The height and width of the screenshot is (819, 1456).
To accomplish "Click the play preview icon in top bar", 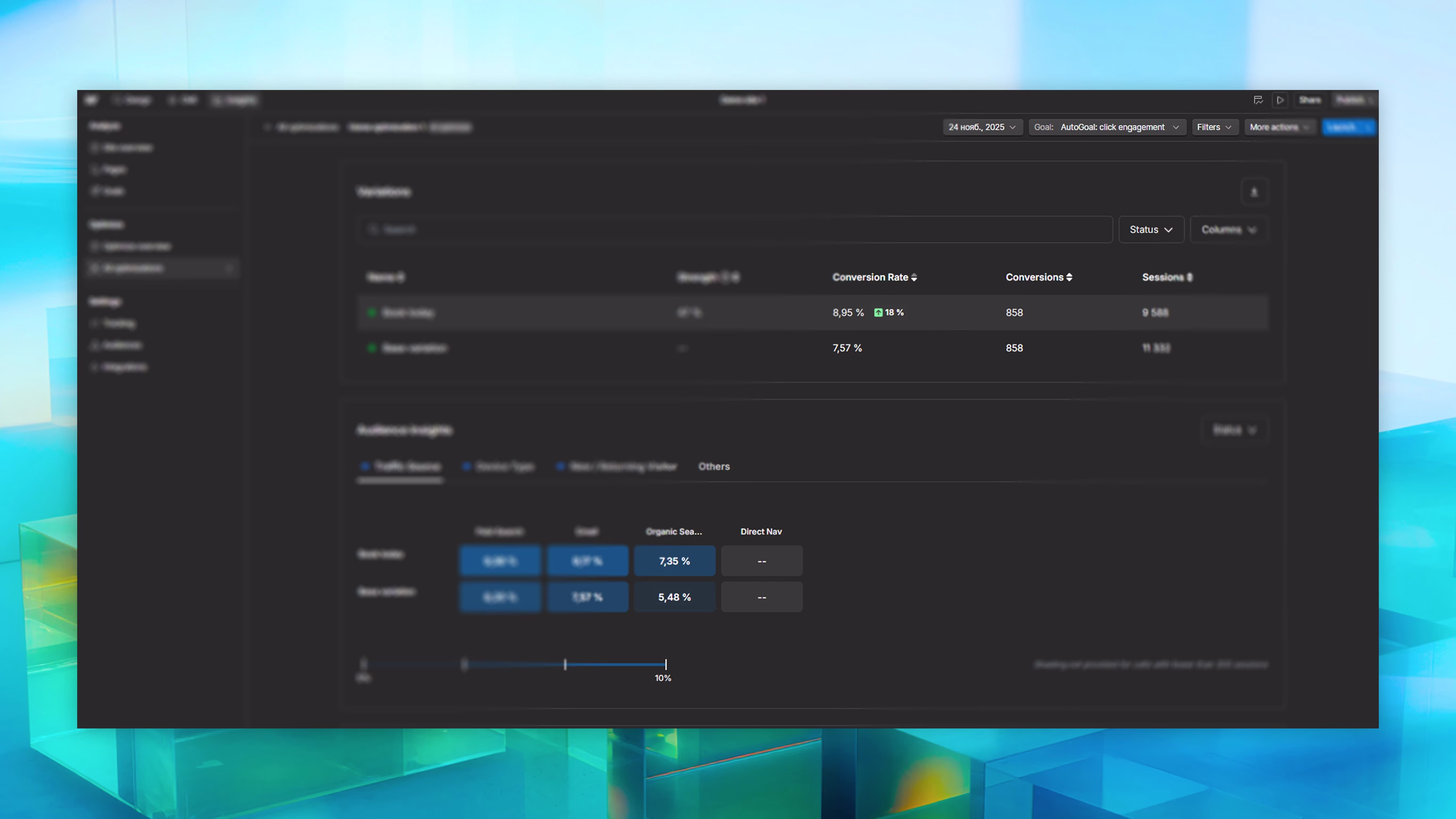I will point(1280,100).
